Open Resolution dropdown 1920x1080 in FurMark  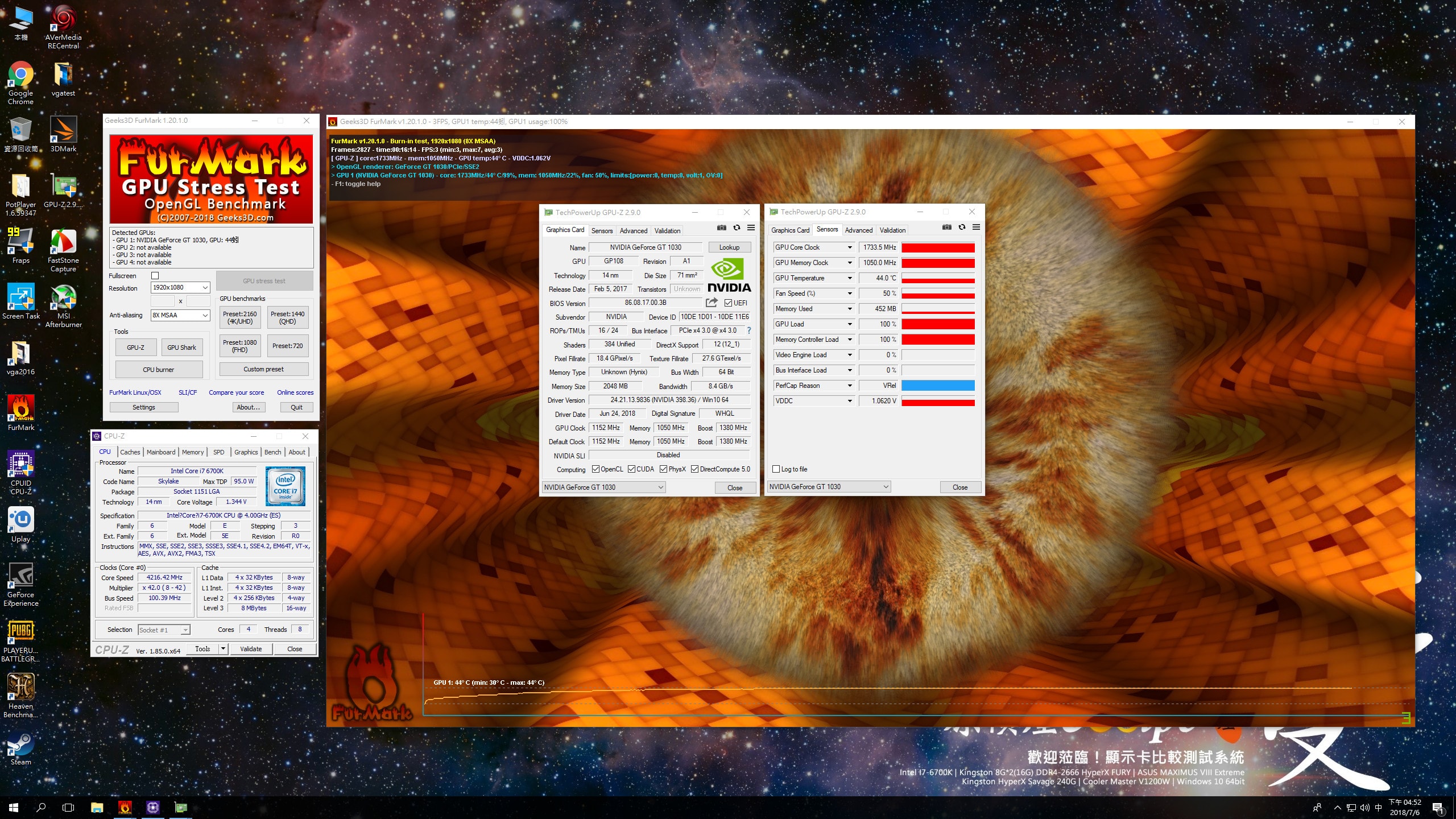coord(181,288)
